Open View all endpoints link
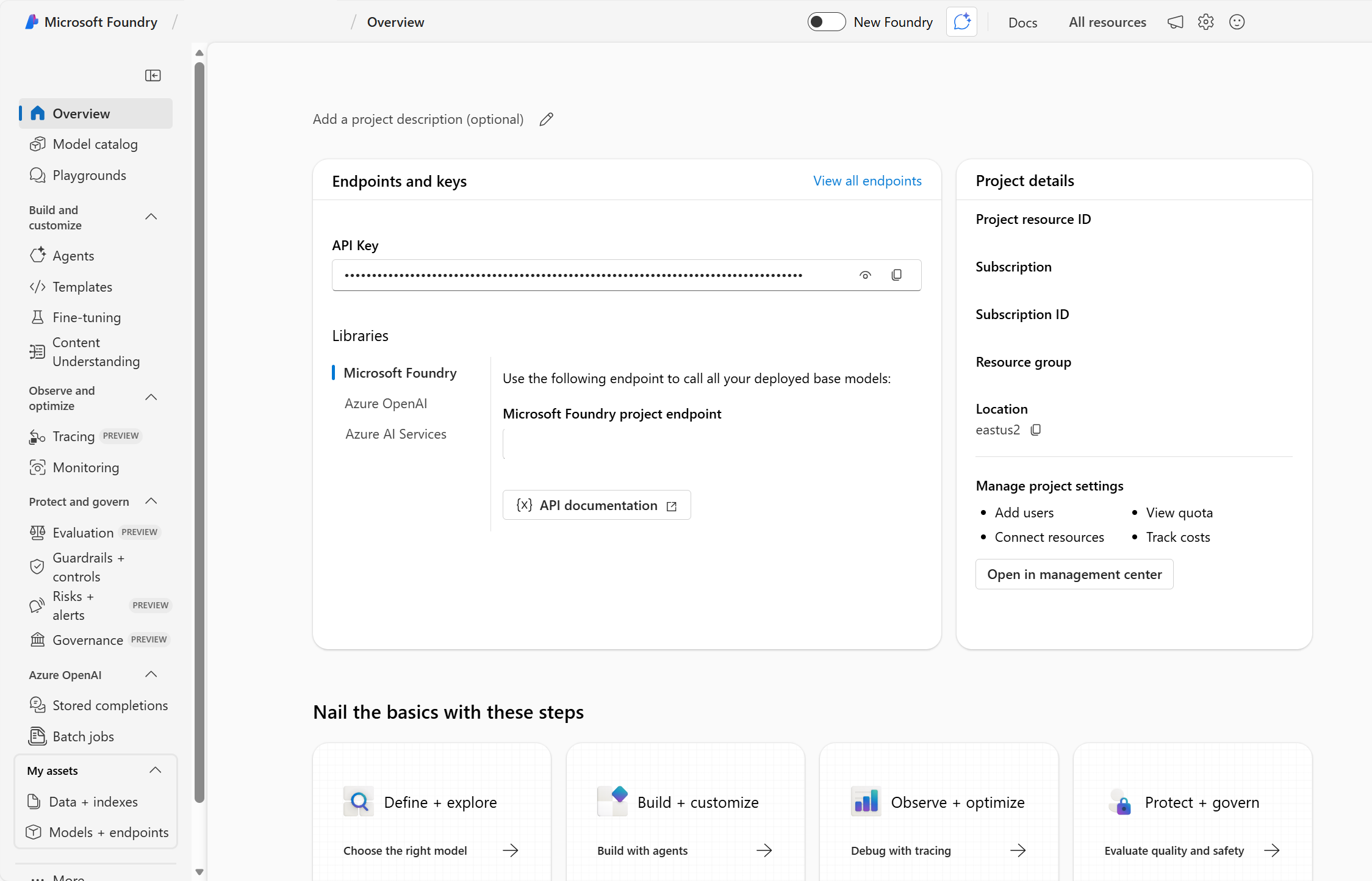The width and height of the screenshot is (1372, 881). point(867,181)
